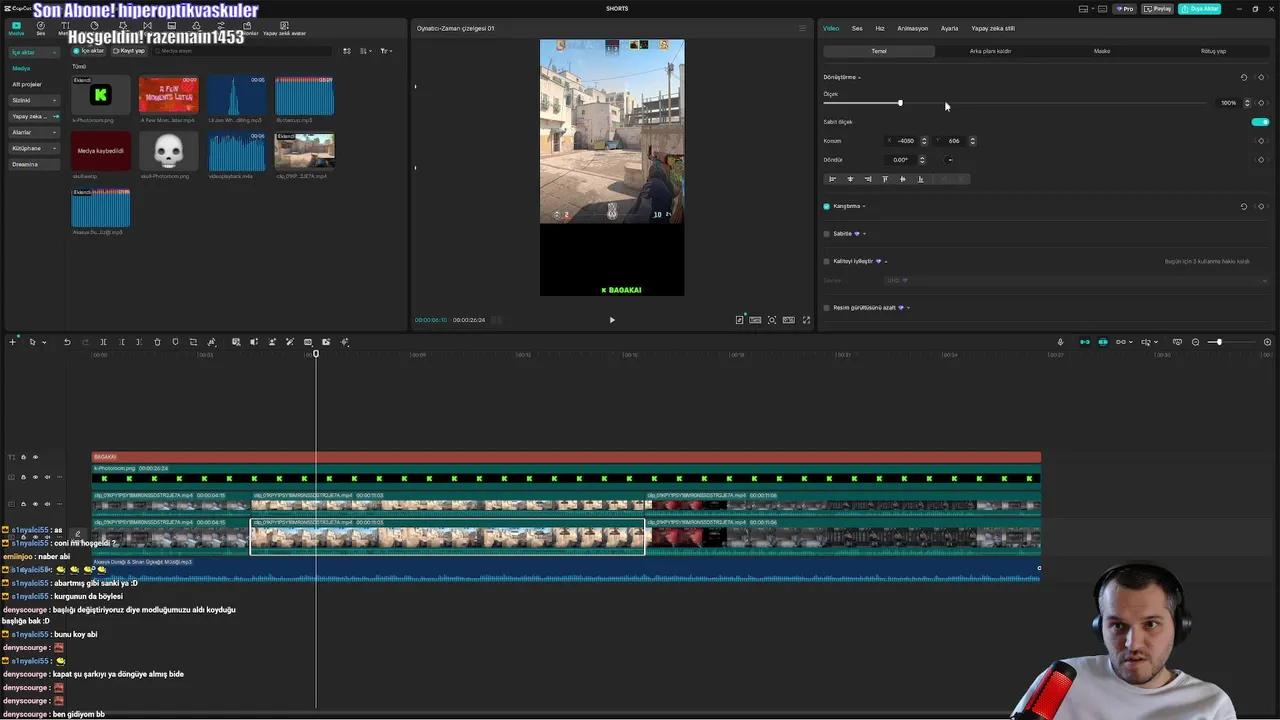Open the Maske sub-tab
1280x720 pixels.
click(1101, 51)
